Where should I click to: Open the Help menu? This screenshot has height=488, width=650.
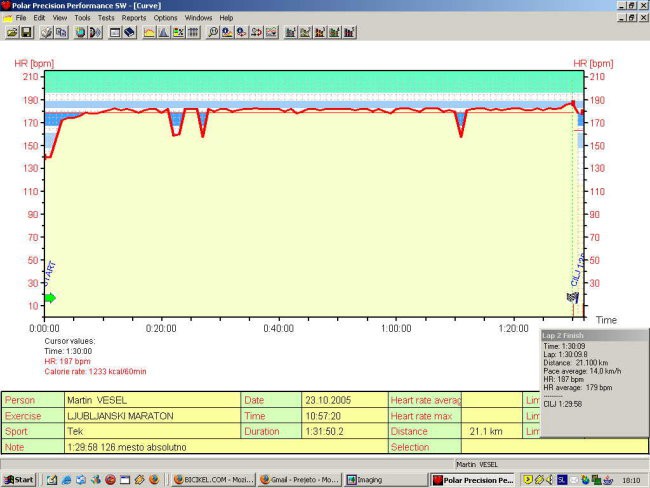coord(226,18)
